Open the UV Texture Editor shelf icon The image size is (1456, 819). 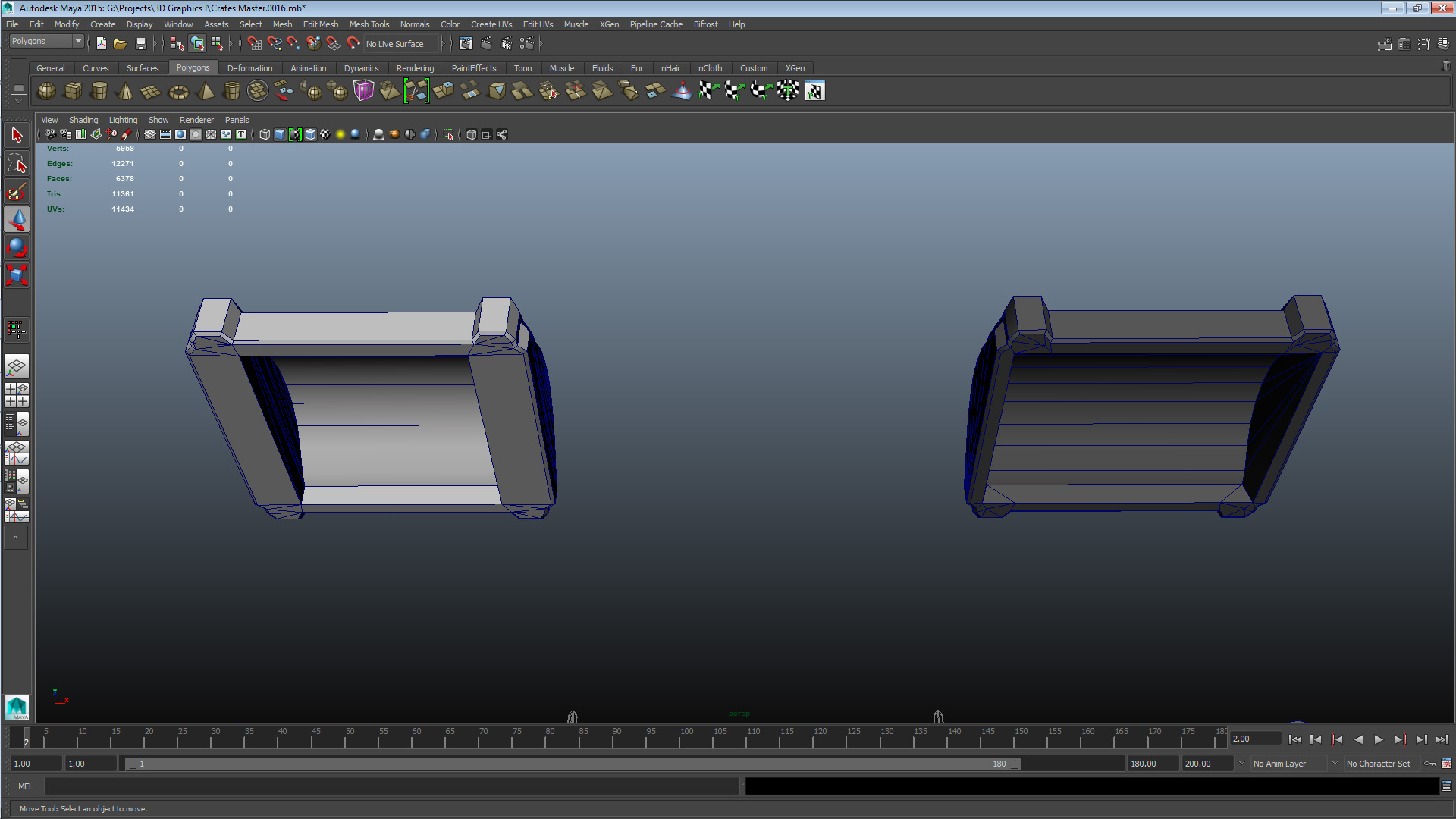click(x=814, y=92)
